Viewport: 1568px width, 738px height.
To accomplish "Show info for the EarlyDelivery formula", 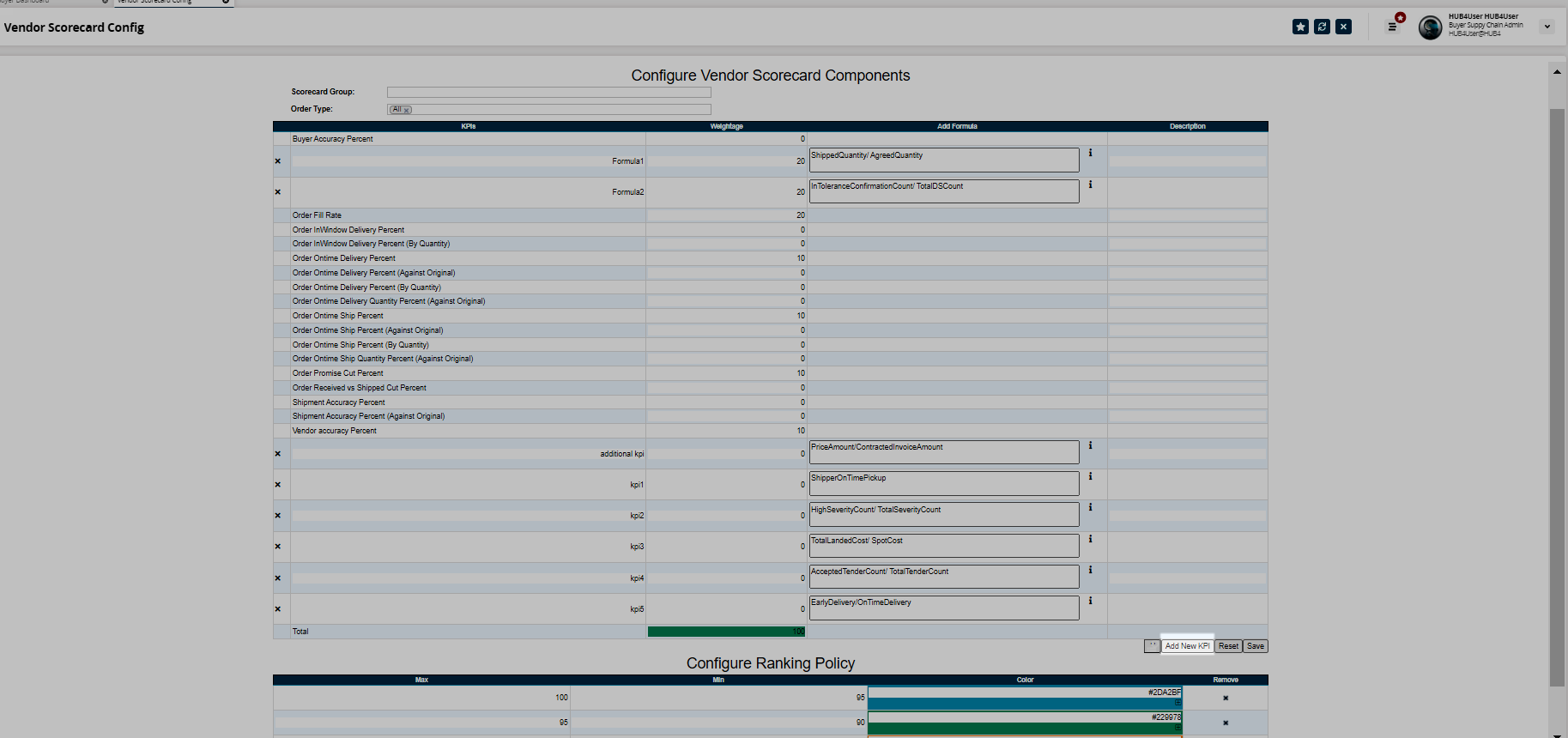I will (1090, 601).
